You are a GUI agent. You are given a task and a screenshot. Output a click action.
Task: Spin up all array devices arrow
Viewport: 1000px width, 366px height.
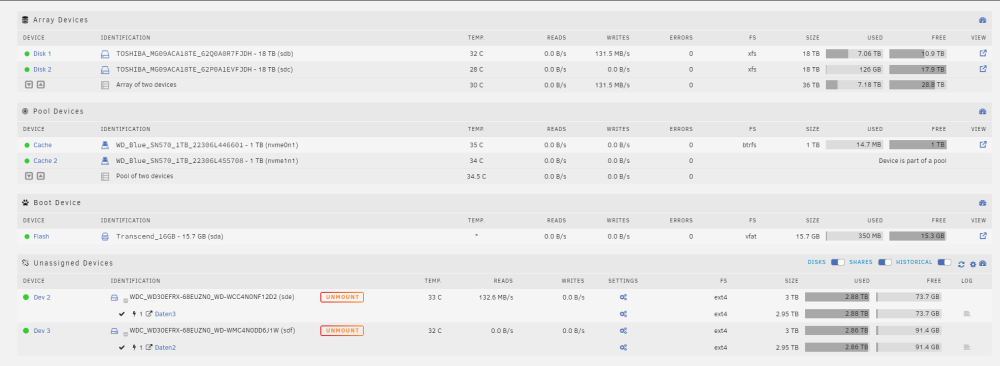click(40, 84)
